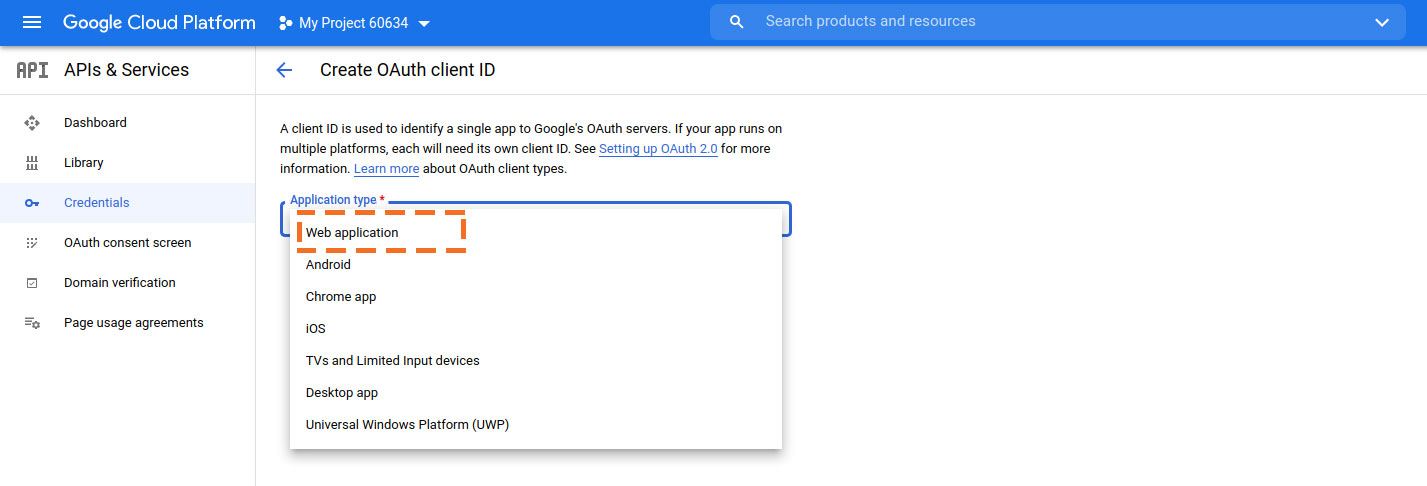This screenshot has width=1427, height=486.
Task: Choose iOS application type
Action: 536,329
